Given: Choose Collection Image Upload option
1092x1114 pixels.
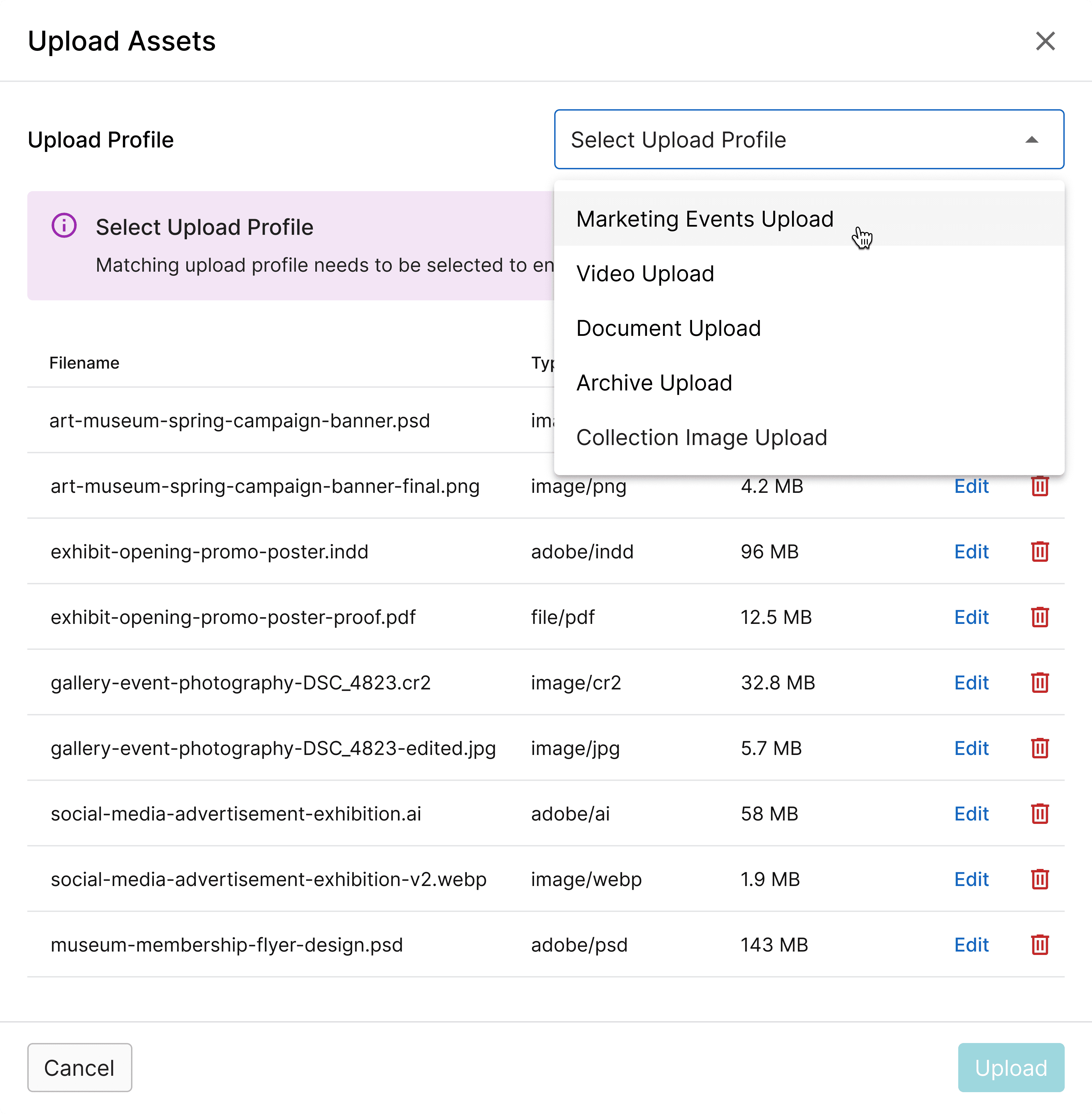Looking at the screenshot, I should [x=701, y=437].
